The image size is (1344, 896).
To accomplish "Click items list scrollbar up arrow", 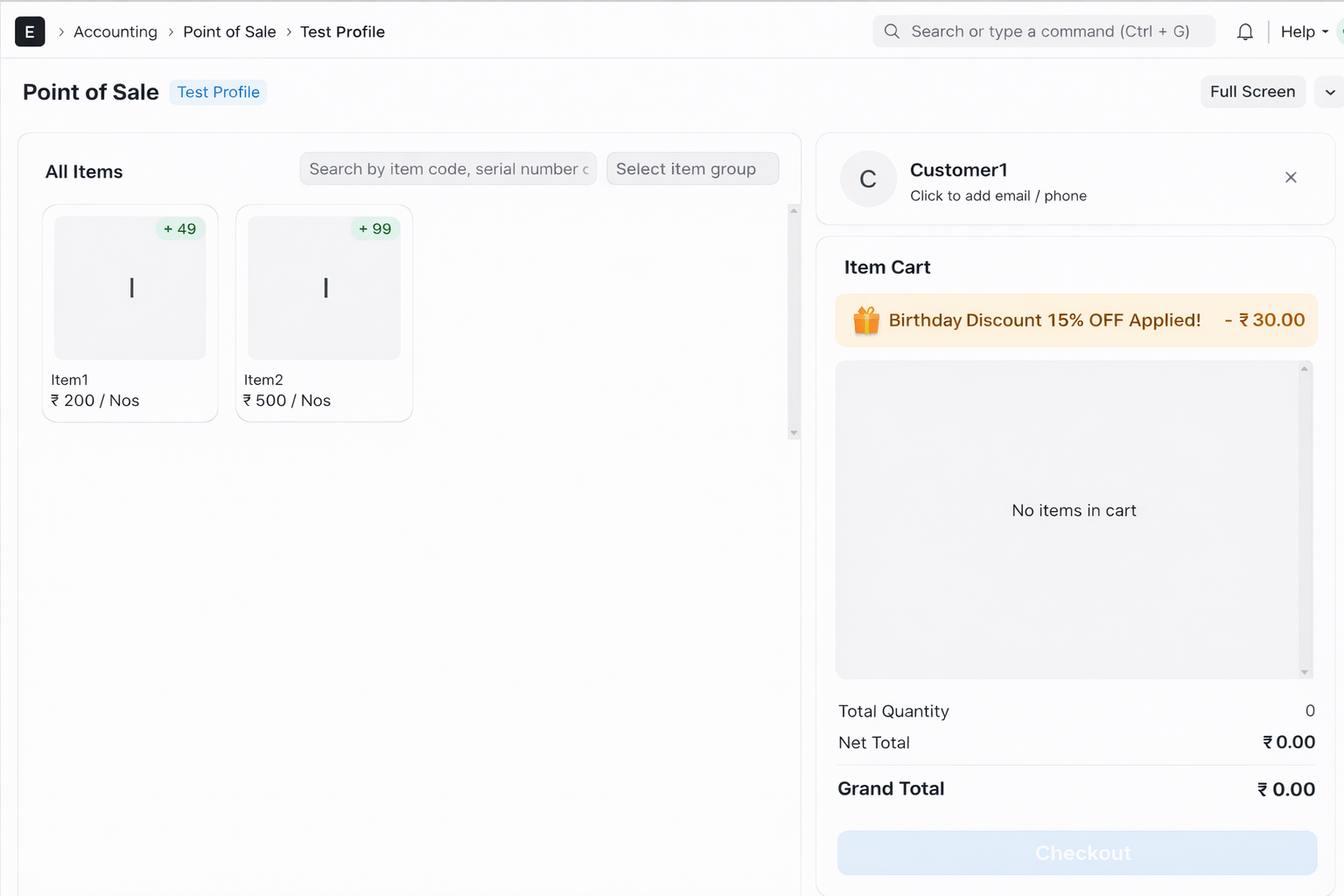I will pos(794,211).
